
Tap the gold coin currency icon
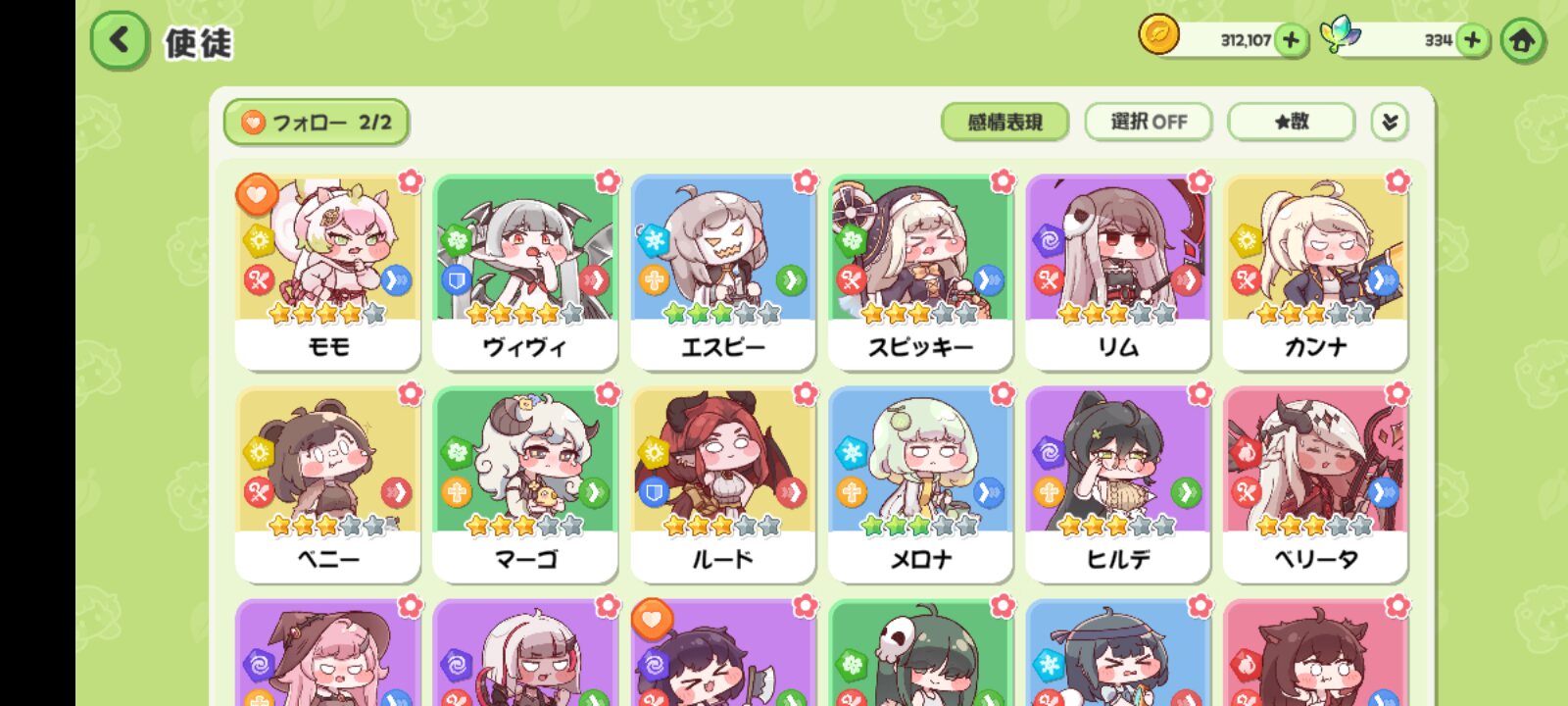tap(1157, 35)
